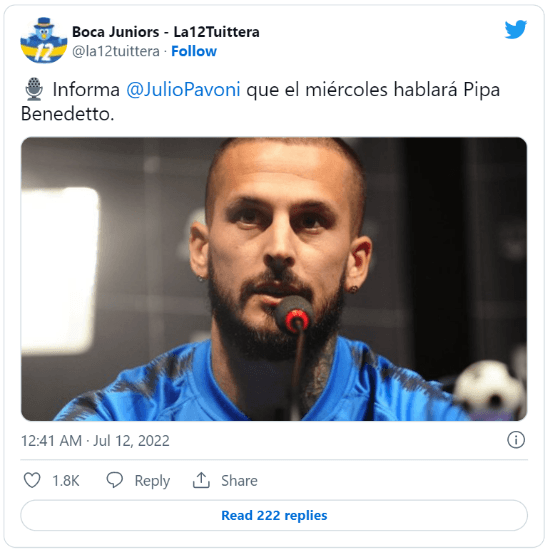Open the @JulioPavoni mention link

[x=183, y=89]
